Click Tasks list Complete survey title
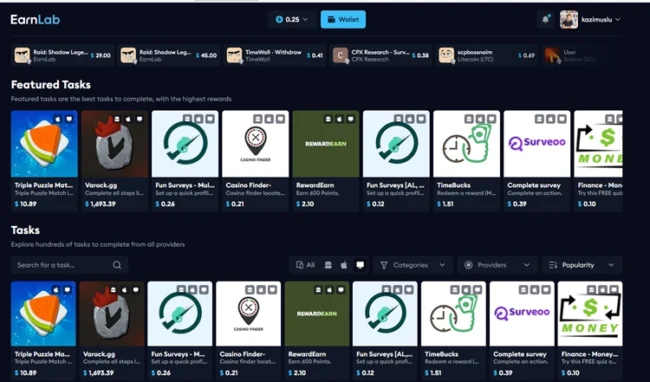Screen dimensions: 650x382 coord(520,354)
